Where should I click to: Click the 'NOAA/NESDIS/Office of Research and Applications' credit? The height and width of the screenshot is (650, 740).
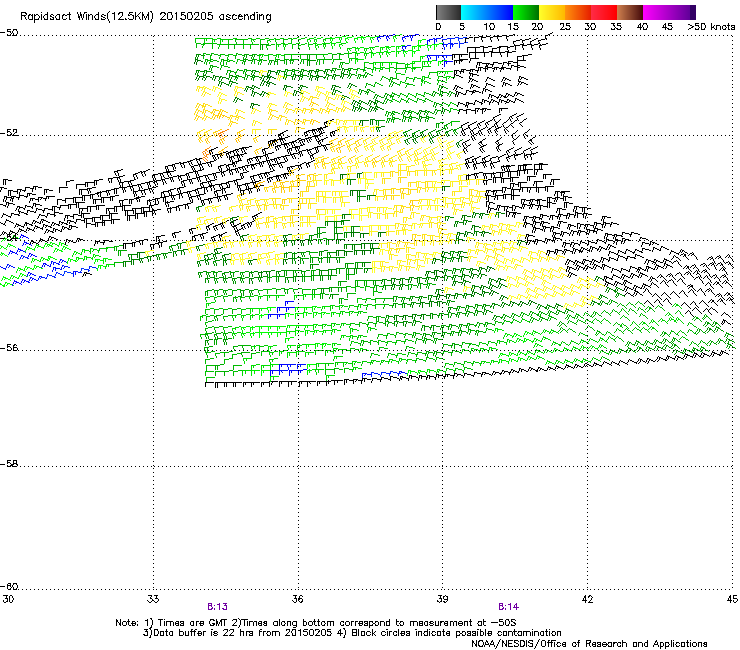coord(589,644)
